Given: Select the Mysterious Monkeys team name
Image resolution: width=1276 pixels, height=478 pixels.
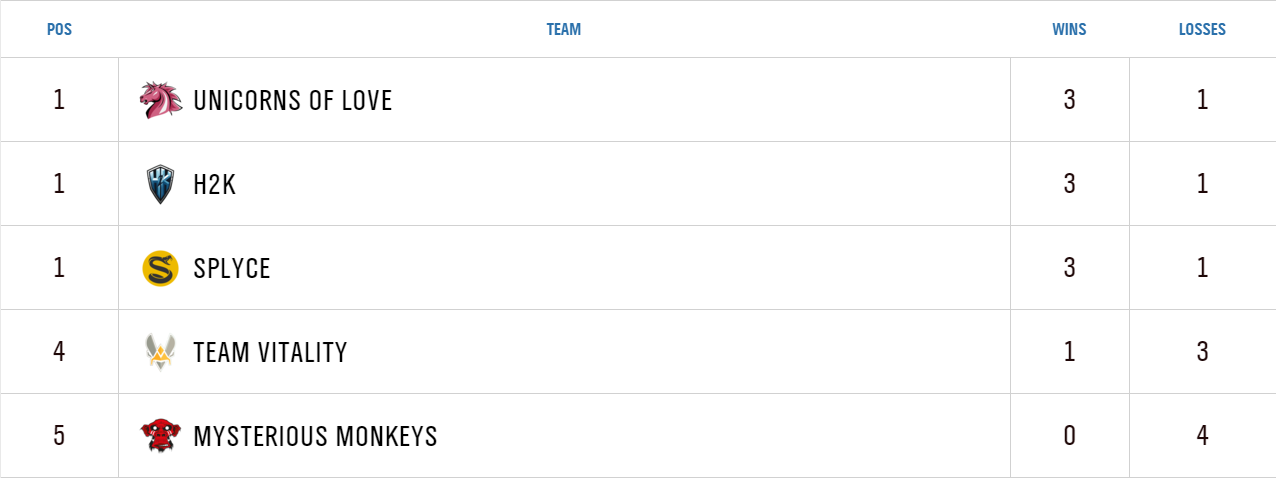Looking at the screenshot, I should [315, 436].
